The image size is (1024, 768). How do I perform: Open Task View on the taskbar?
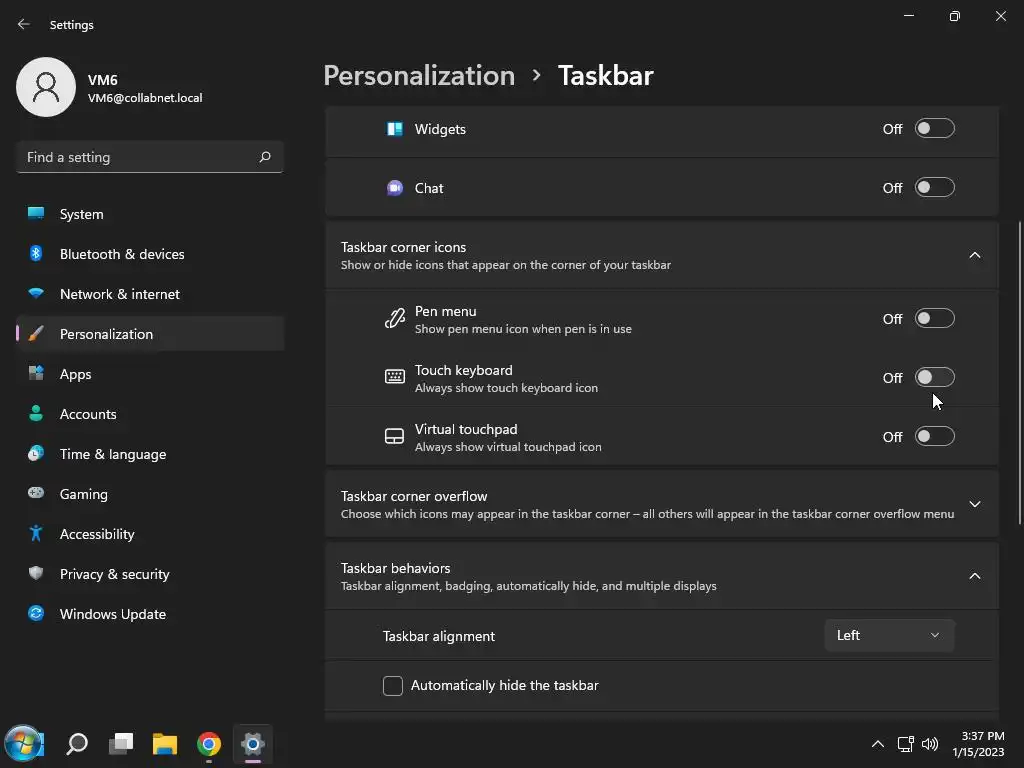(121, 743)
